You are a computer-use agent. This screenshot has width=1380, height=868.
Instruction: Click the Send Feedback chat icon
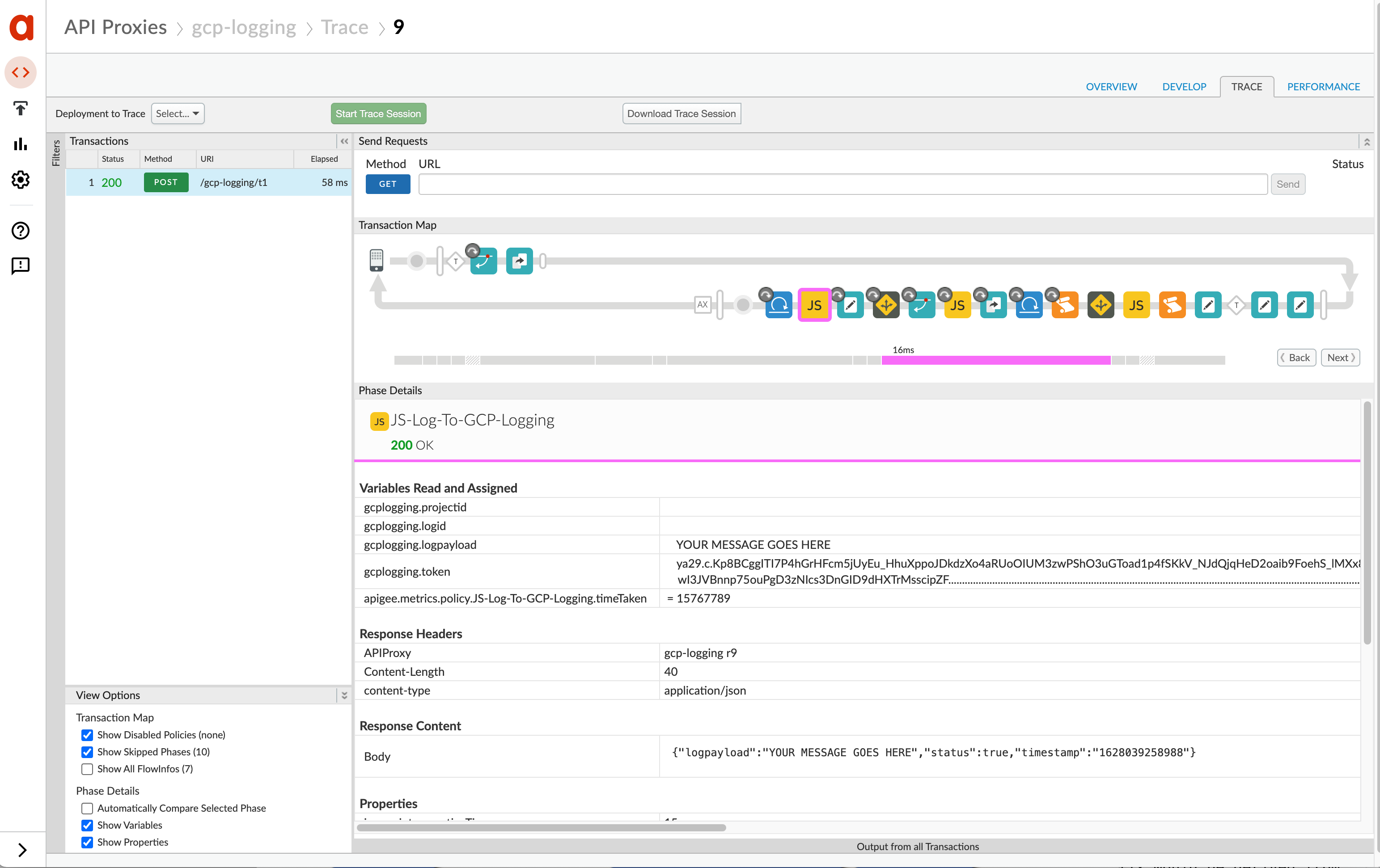[21, 266]
